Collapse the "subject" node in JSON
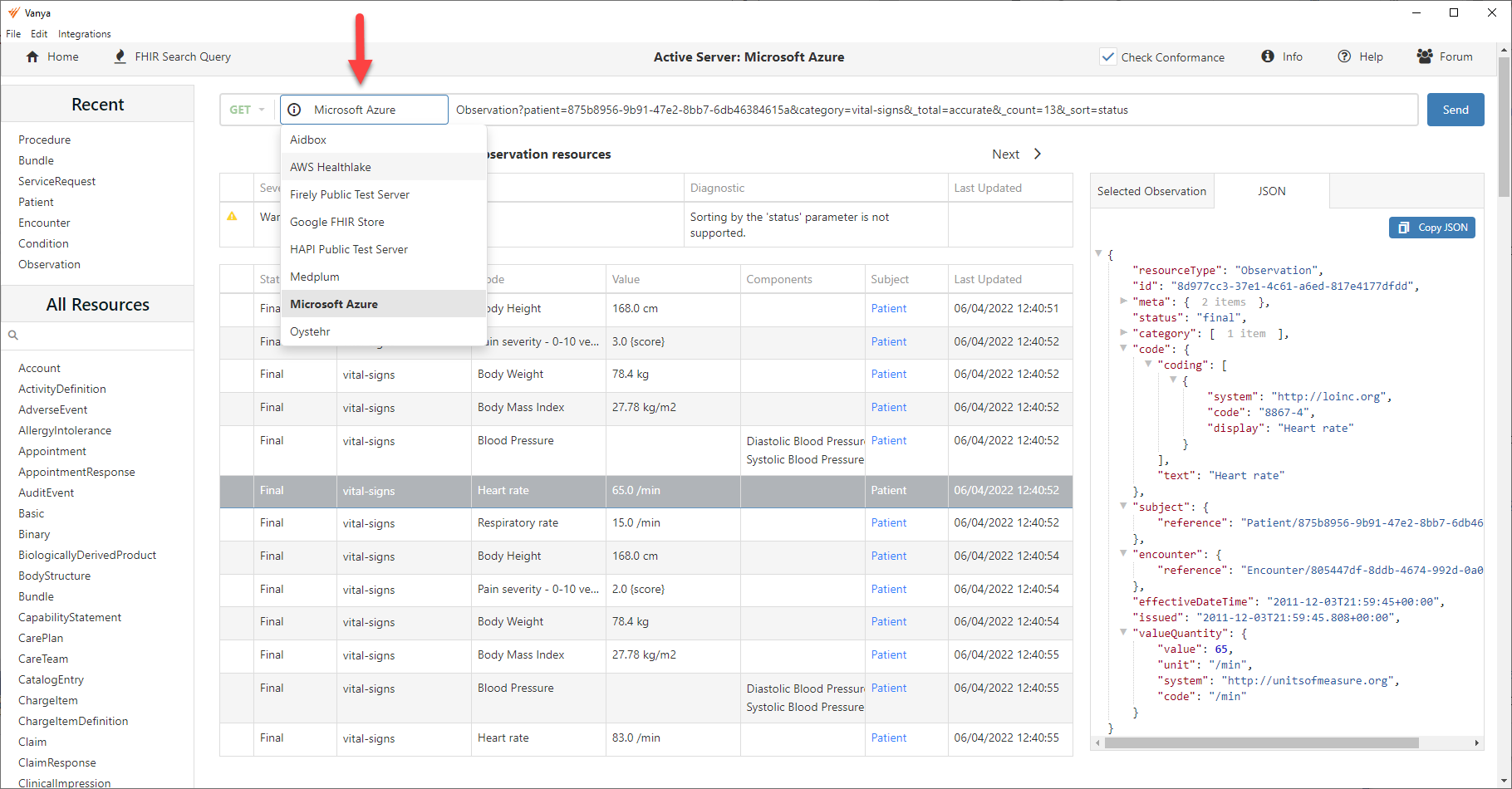This screenshot has height=789, width=1512. pos(1123,507)
